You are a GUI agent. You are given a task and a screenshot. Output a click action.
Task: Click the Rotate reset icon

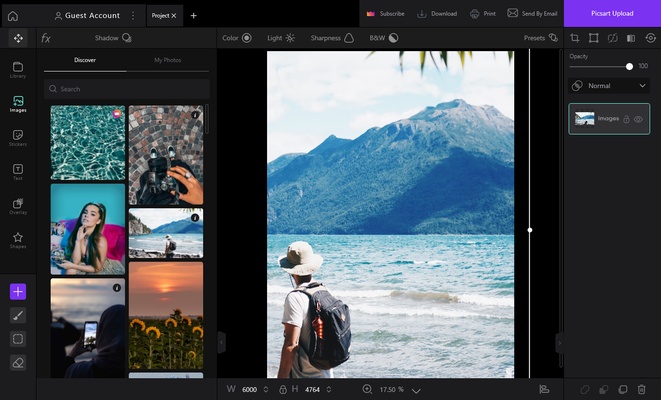coord(650,38)
